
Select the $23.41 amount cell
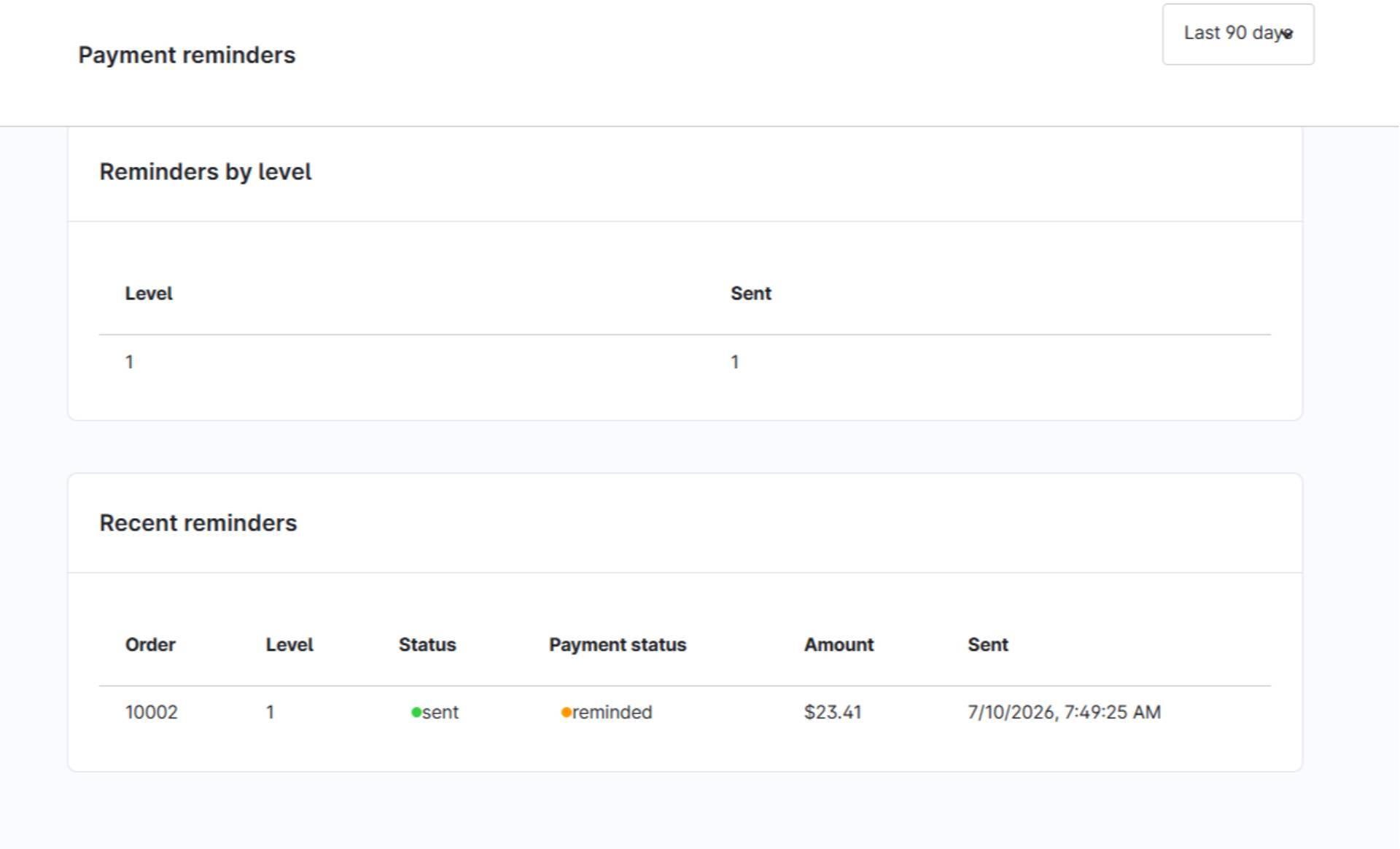pos(833,713)
